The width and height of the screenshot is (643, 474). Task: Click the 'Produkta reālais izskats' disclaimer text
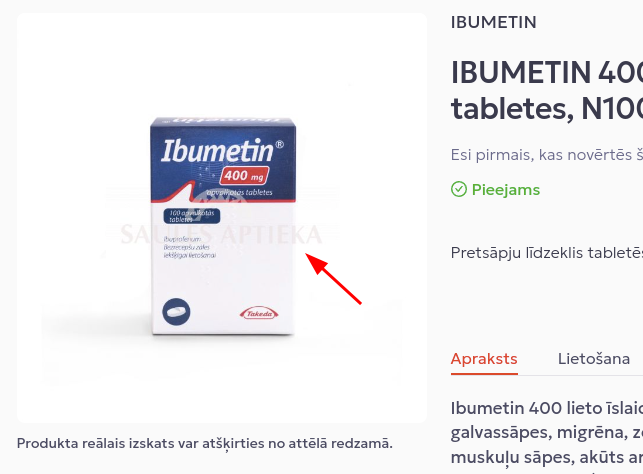(x=205, y=444)
